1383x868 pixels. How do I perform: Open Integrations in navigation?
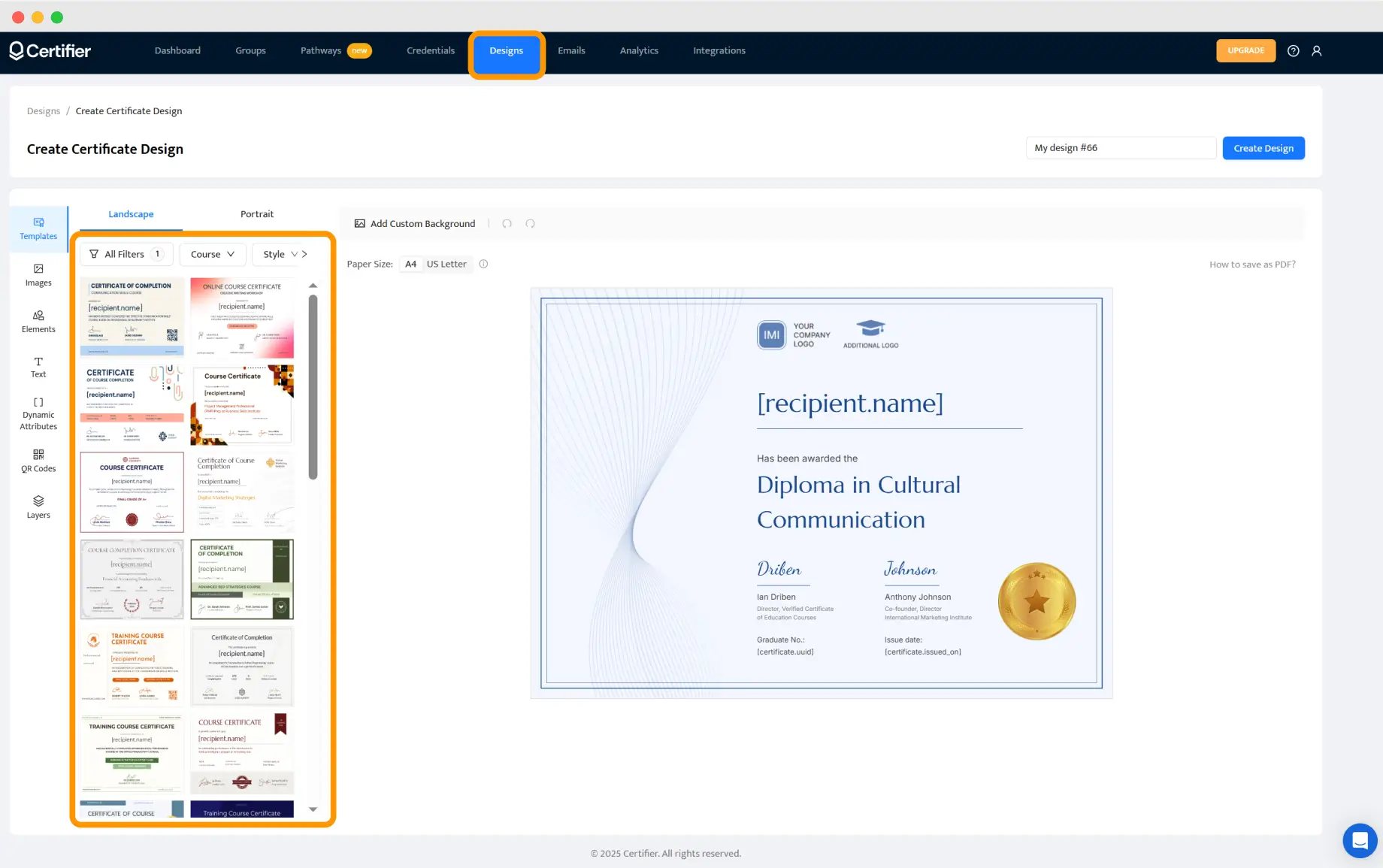(x=719, y=50)
